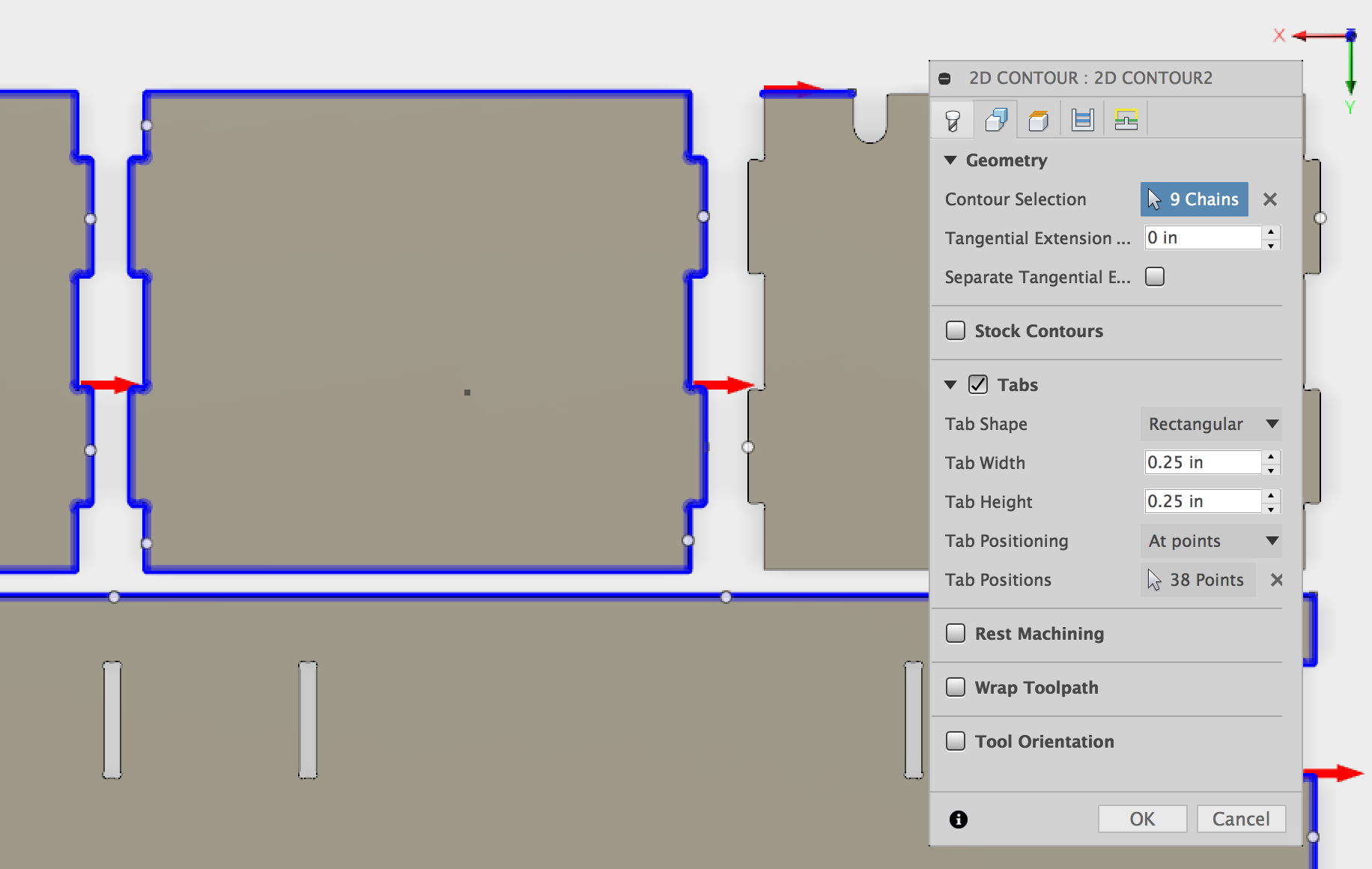Disable the Tabs checkbox
The image size is (1372, 869).
tap(978, 384)
